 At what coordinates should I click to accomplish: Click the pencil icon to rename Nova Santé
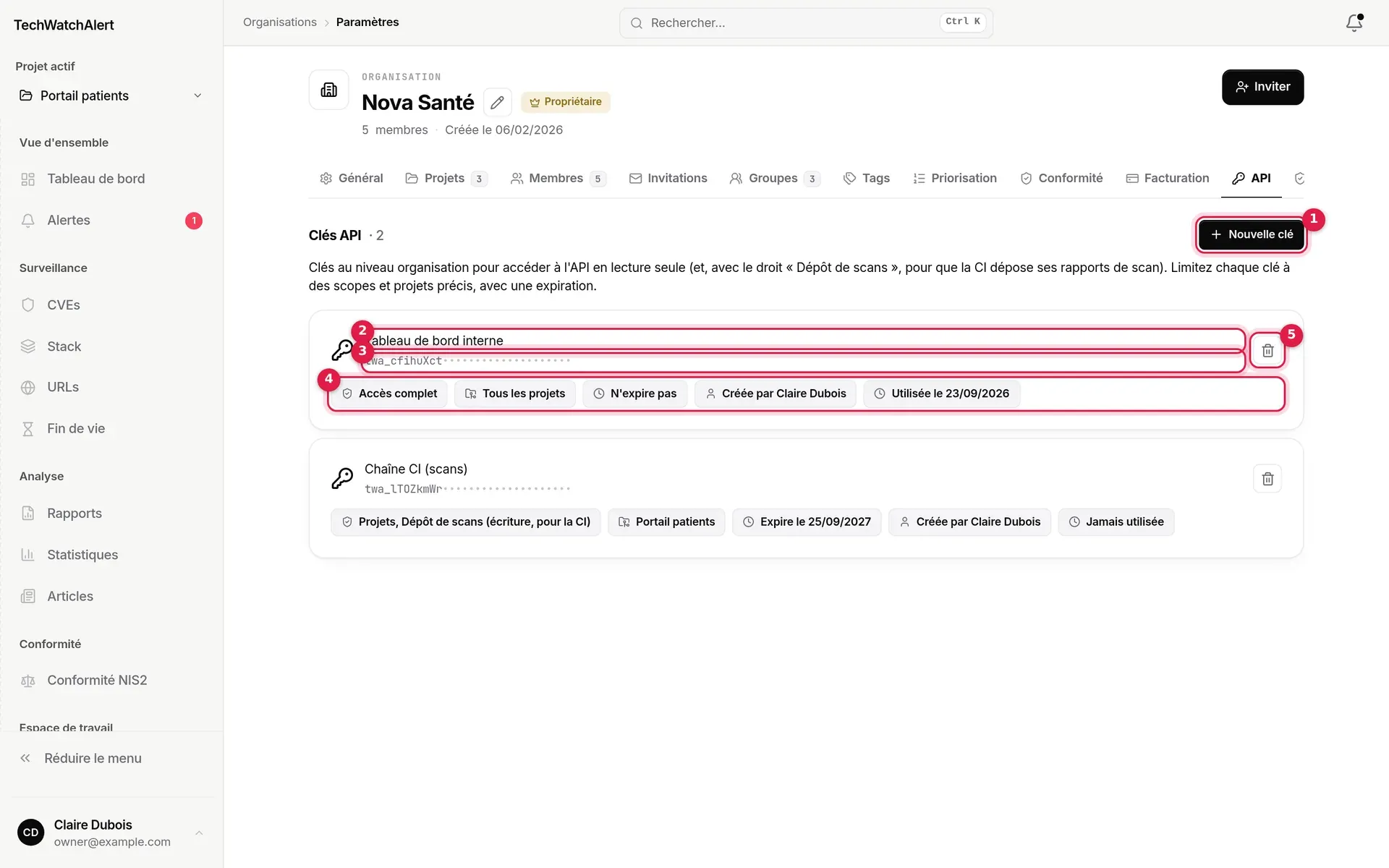coord(497,102)
